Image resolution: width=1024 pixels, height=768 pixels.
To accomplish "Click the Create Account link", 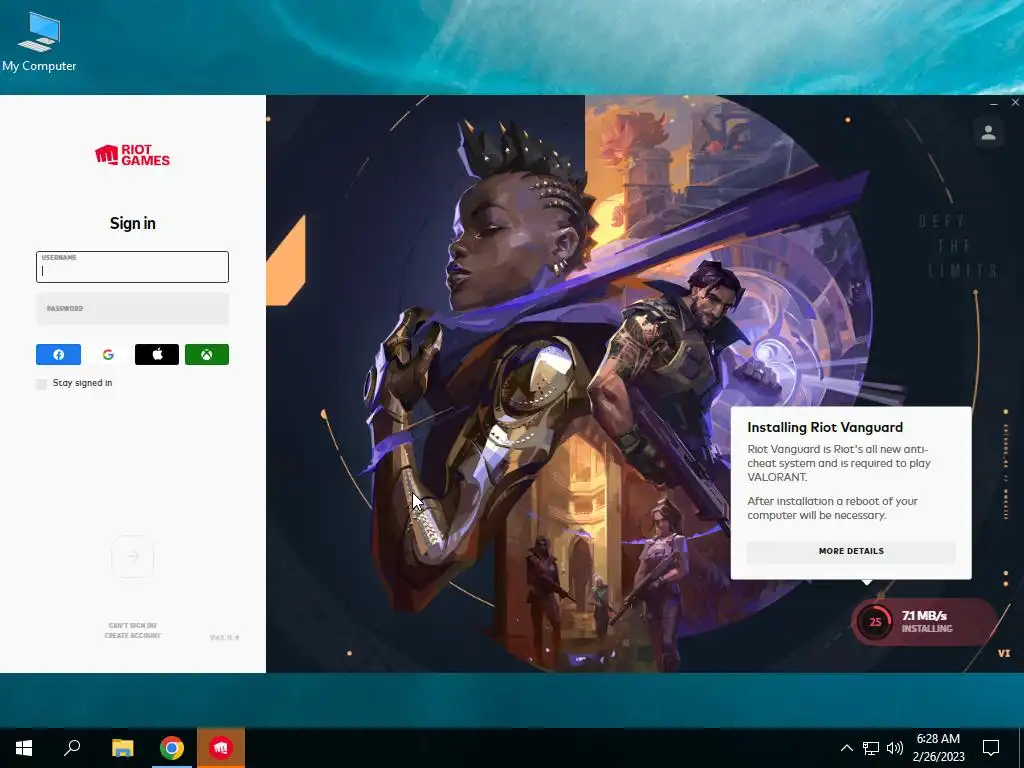I will tap(133, 635).
